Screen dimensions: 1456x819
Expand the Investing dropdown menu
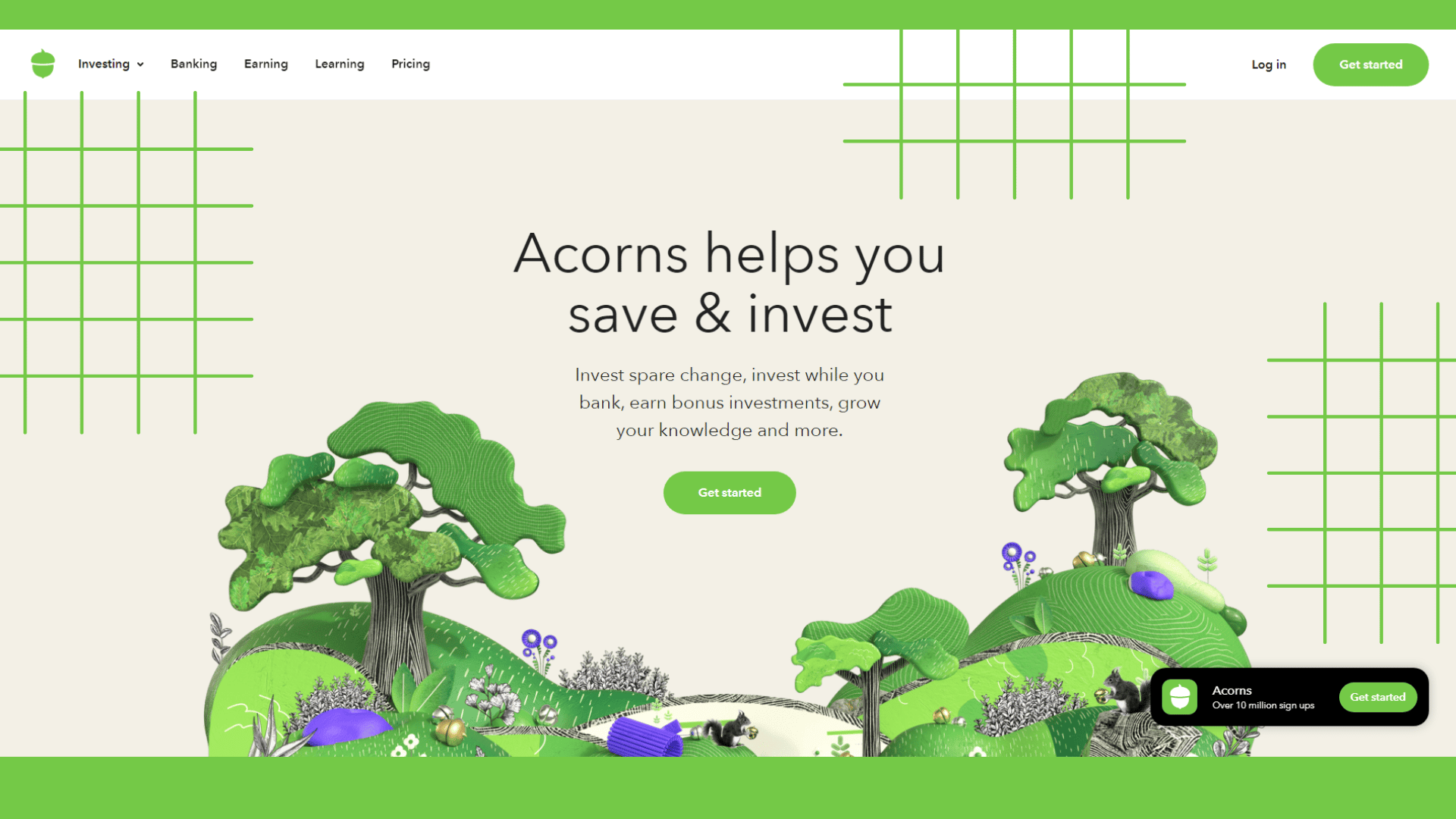[111, 64]
